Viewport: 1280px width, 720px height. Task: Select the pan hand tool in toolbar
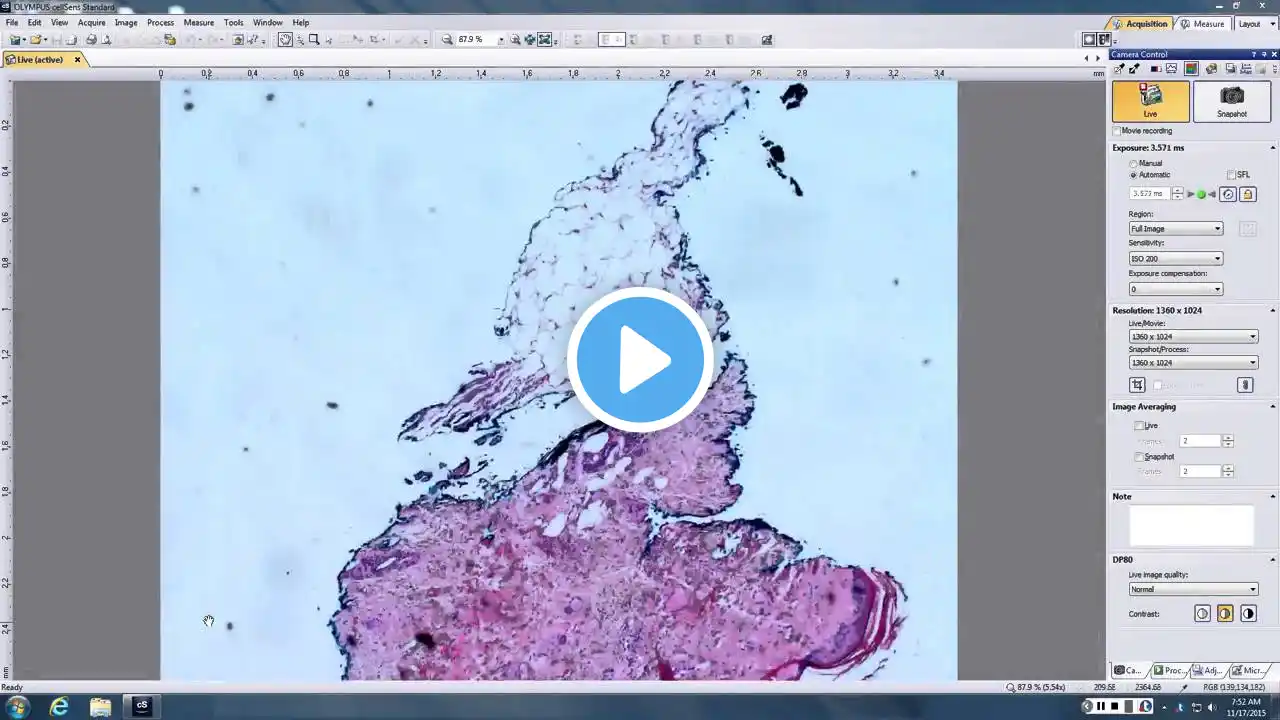pos(285,40)
